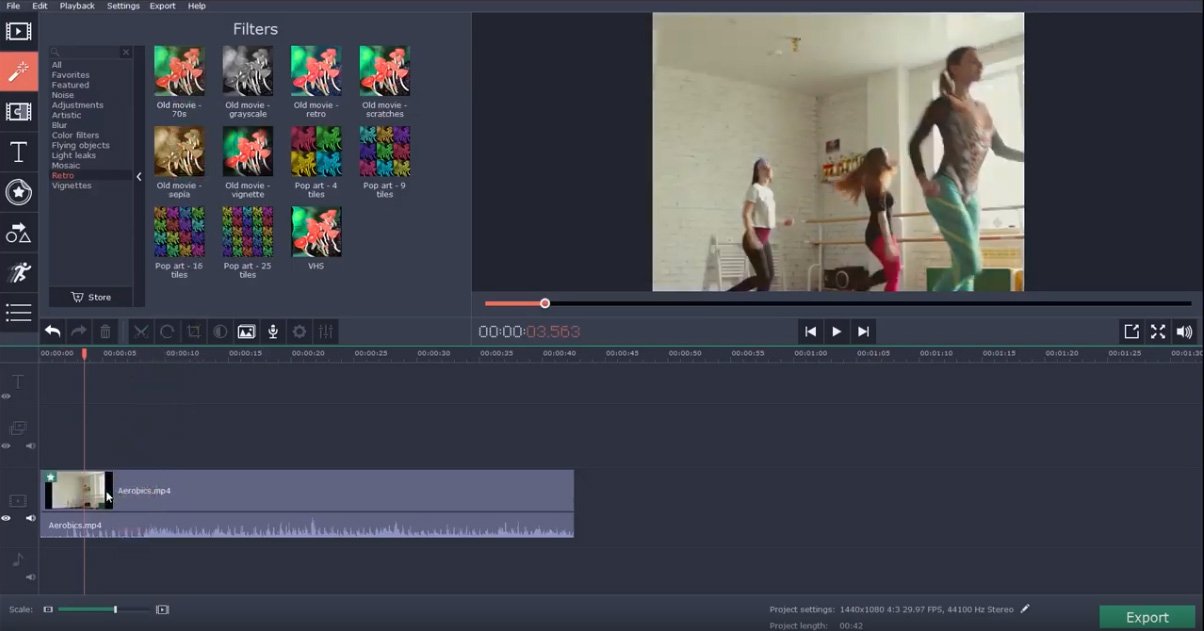Detach preview window export-arrow icon
The height and width of the screenshot is (631, 1204).
pyautogui.click(x=1131, y=332)
